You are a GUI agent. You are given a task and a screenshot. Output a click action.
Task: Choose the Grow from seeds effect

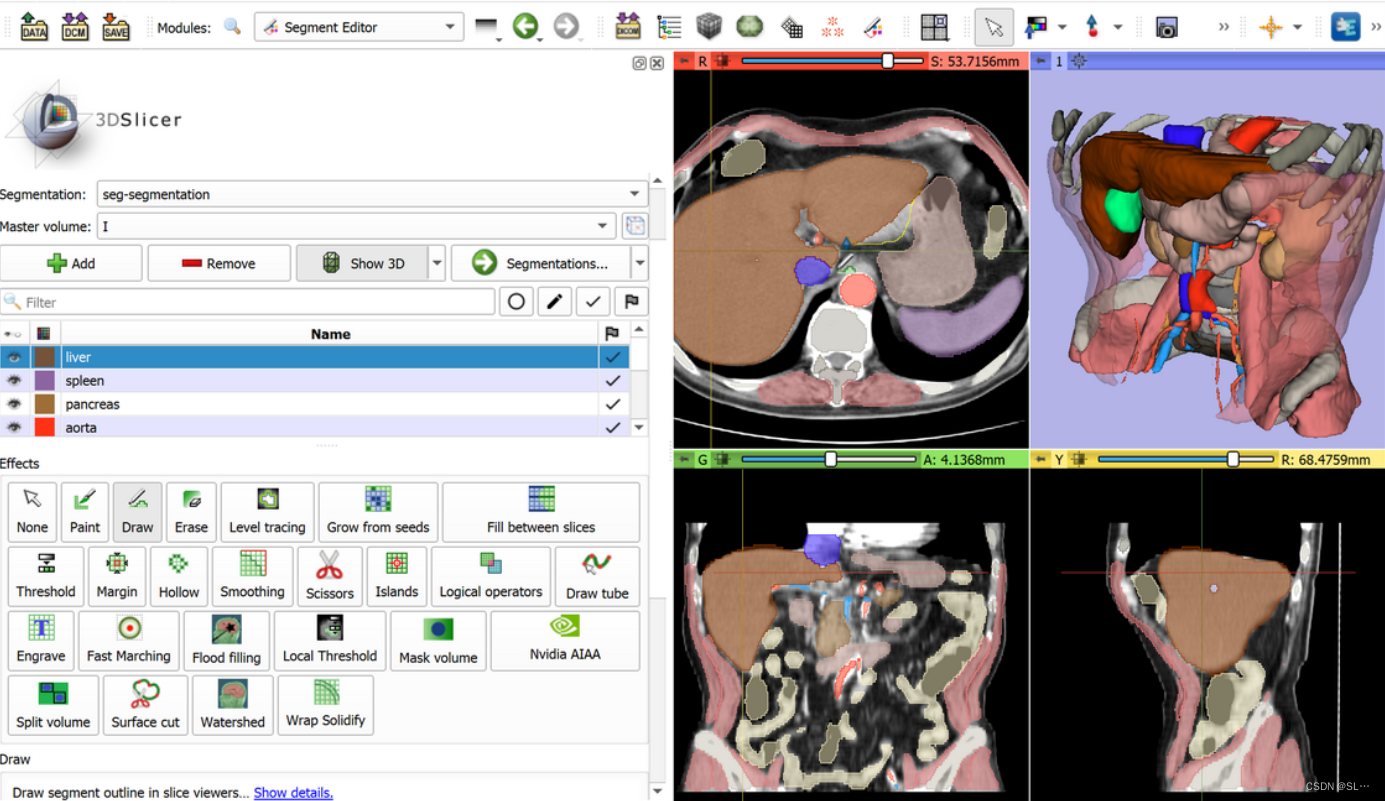click(378, 511)
